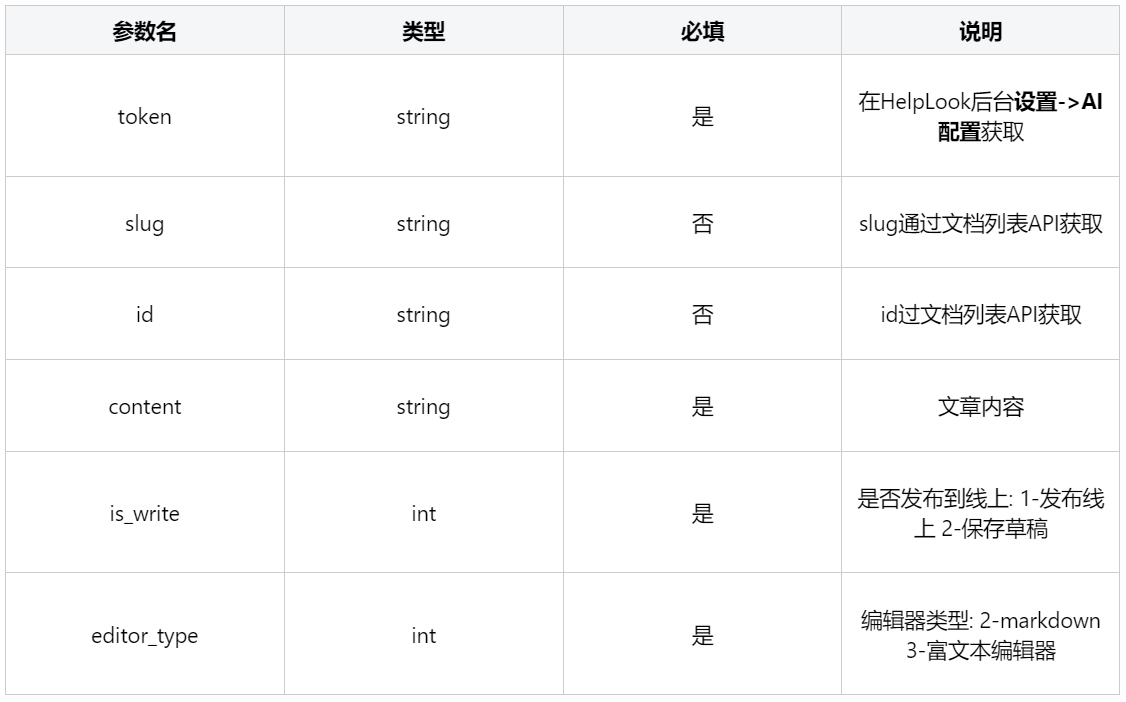The width and height of the screenshot is (1126, 702).
Task: Click the is_write description about 发布线上
Action: click(980, 514)
